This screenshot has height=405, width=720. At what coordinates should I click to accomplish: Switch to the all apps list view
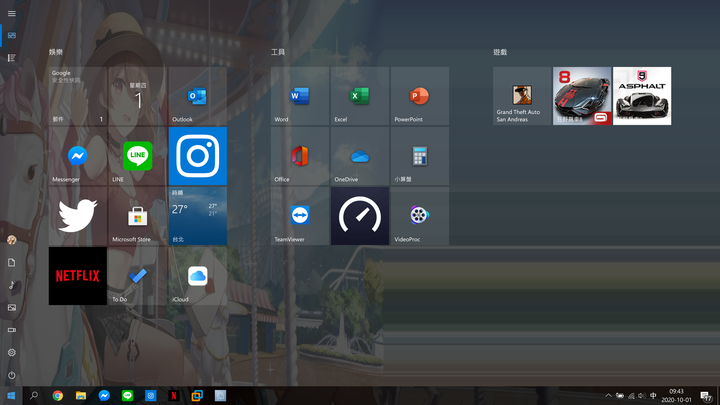pos(11,58)
